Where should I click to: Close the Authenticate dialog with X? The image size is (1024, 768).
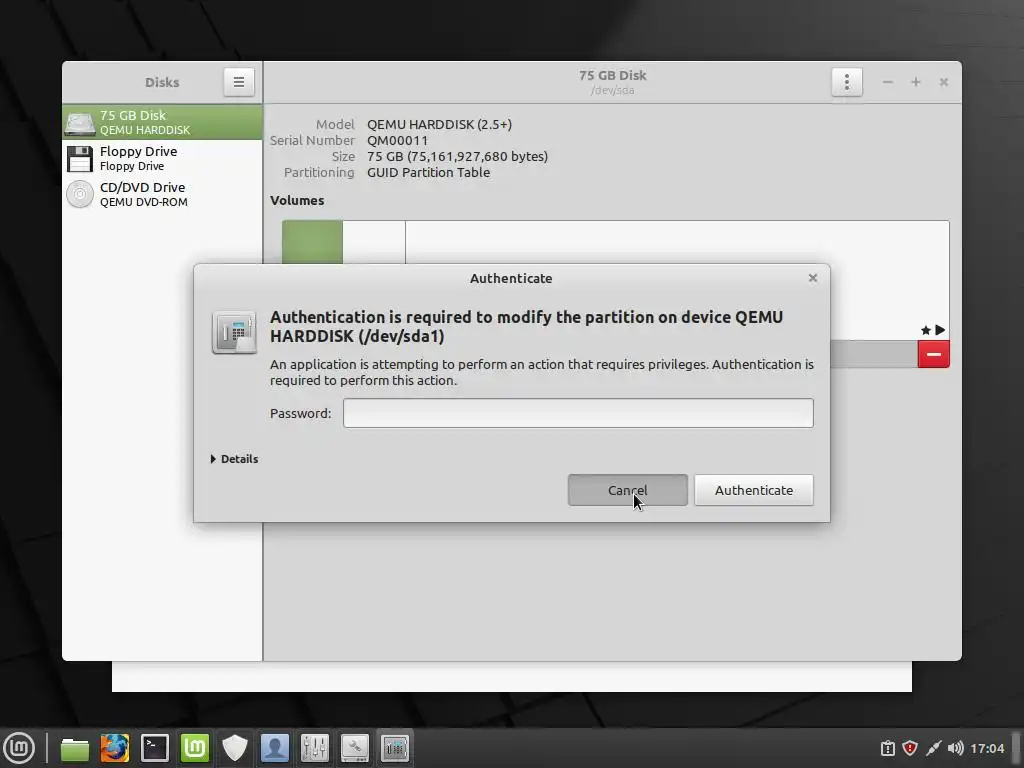click(812, 278)
